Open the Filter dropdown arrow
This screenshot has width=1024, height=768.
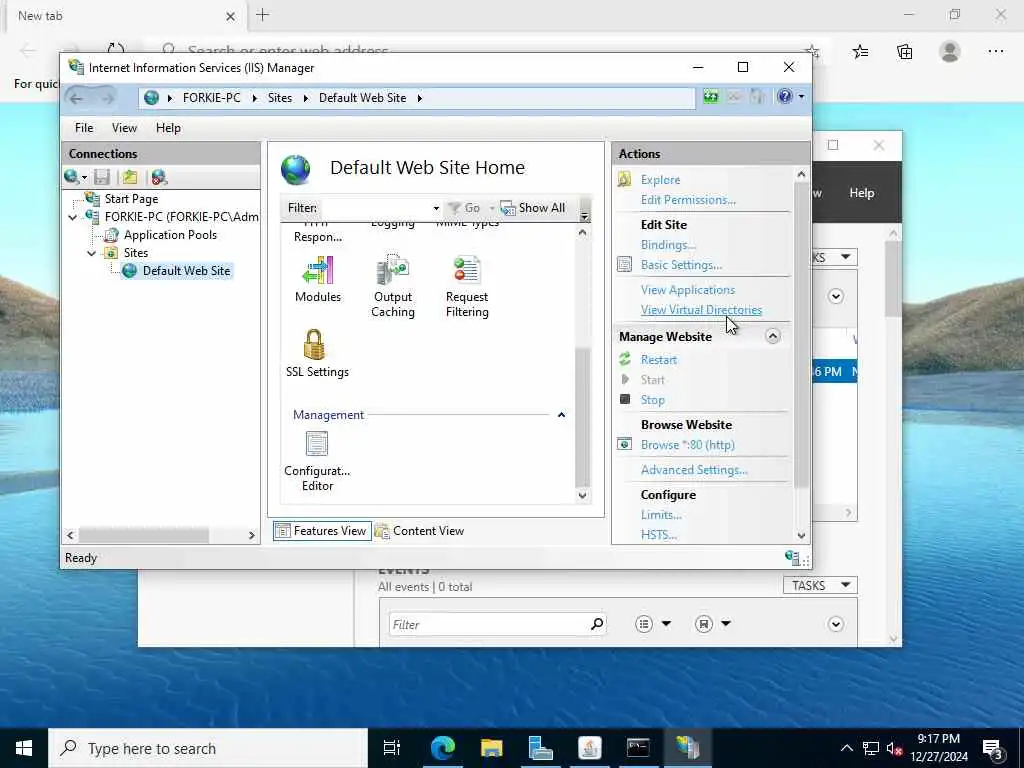[436, 208]
